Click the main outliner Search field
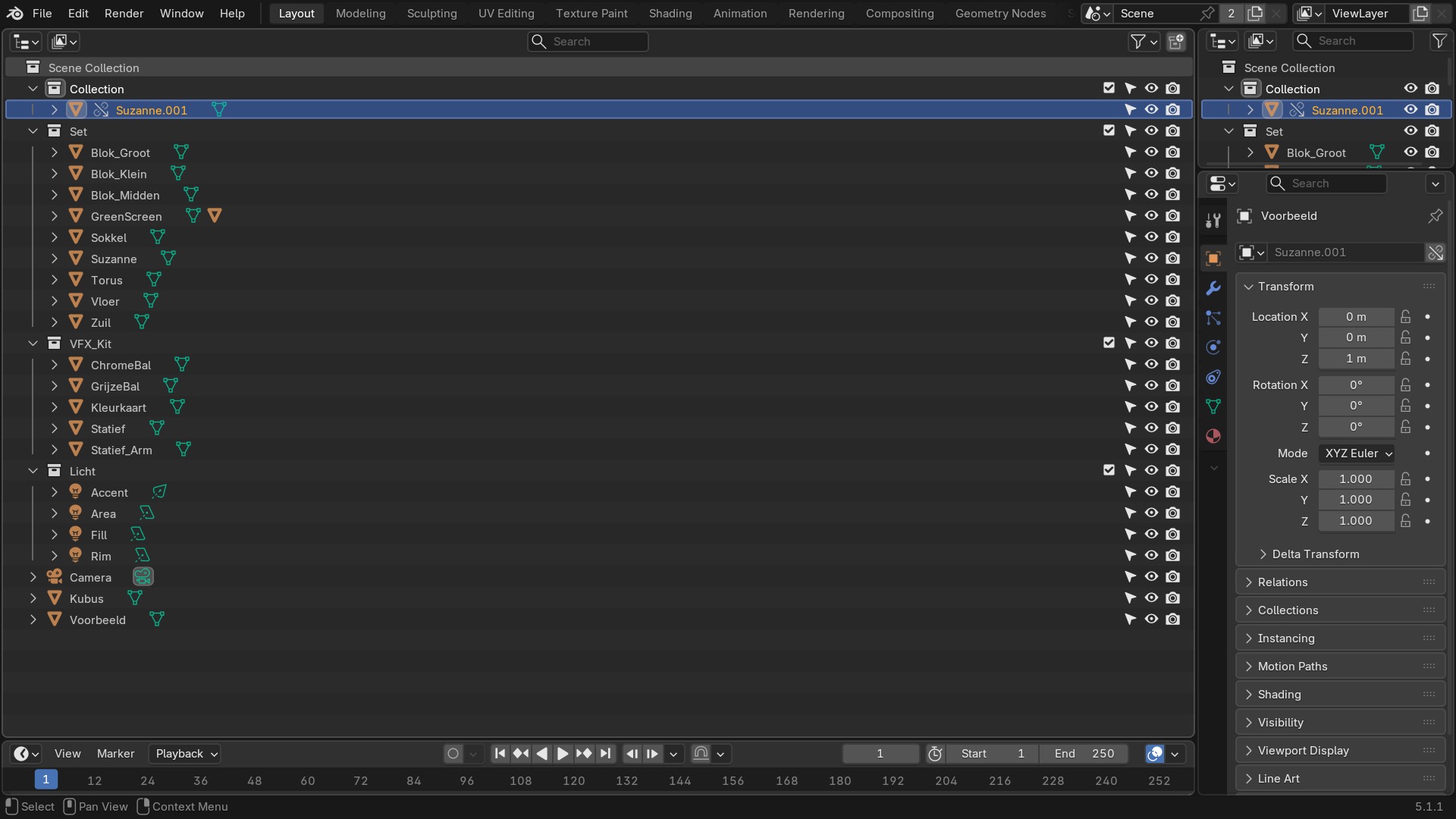 click(588, 42)
